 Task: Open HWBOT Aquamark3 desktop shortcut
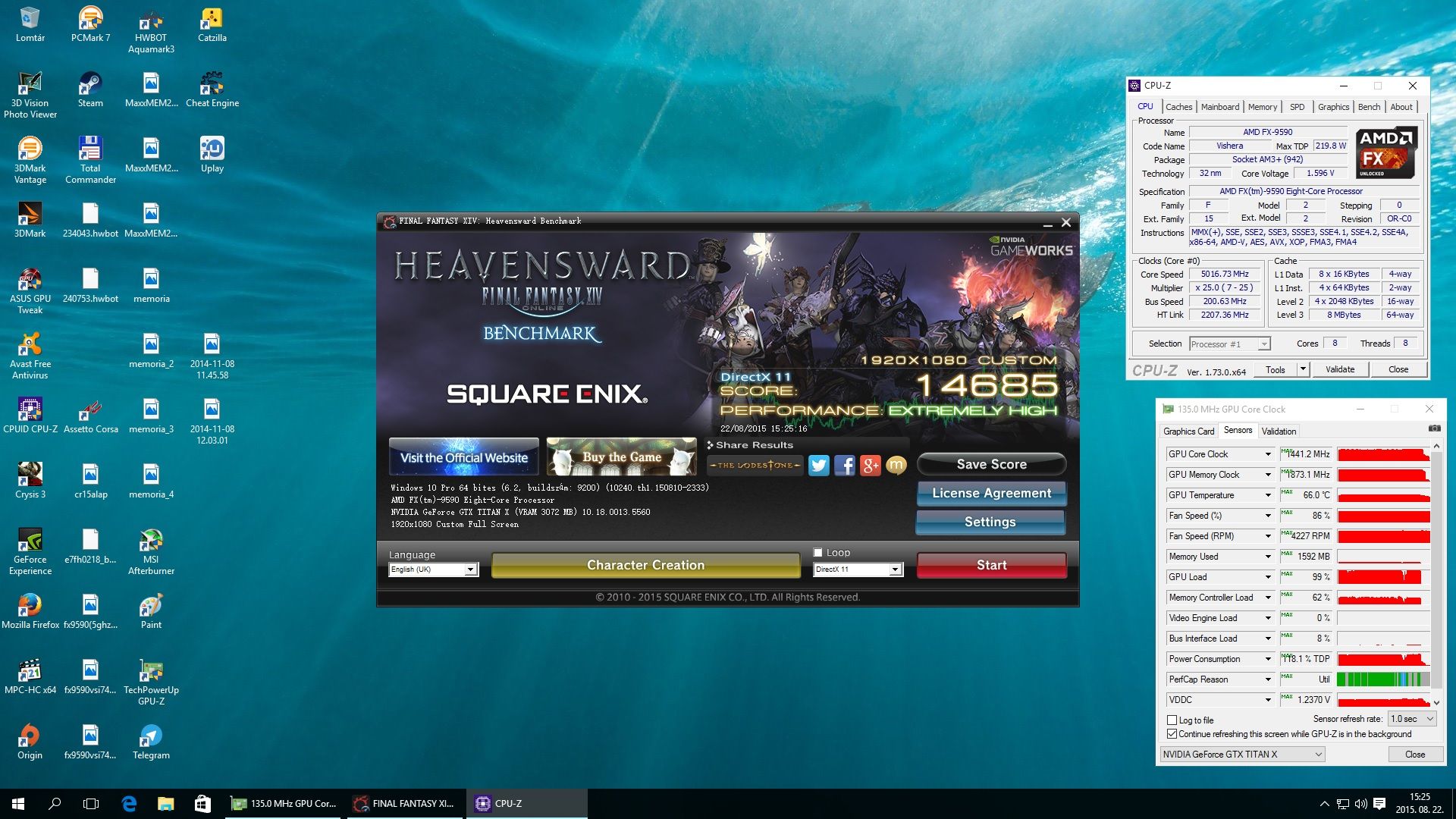click(x=151, y=30)
